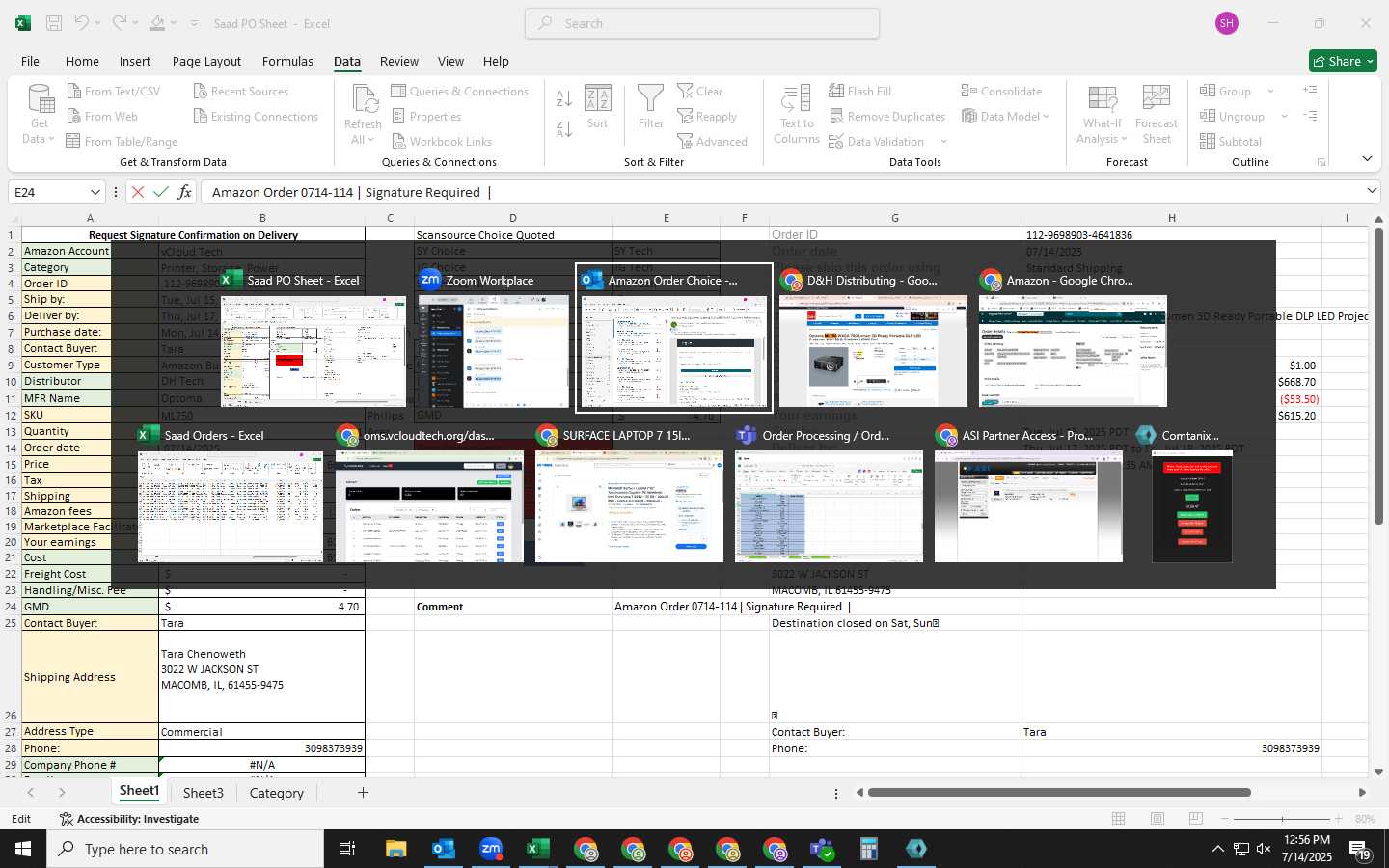Open Ungroup dropdown arrow
The height and width of the screenshot is (868, 1389).
[x=1284, y=116]
